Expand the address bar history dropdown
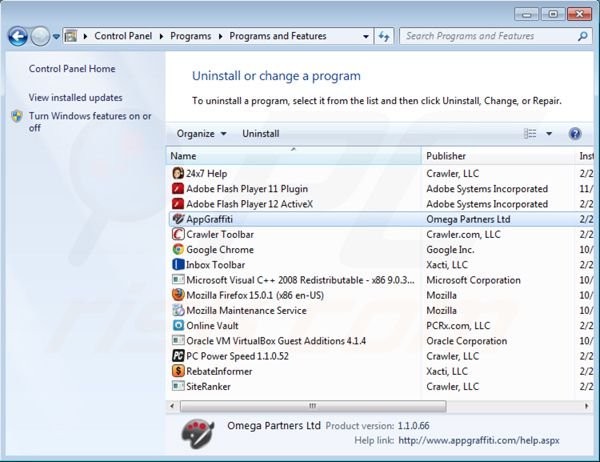The height and width of the screenshot is (462, 600). click(366, 36)
